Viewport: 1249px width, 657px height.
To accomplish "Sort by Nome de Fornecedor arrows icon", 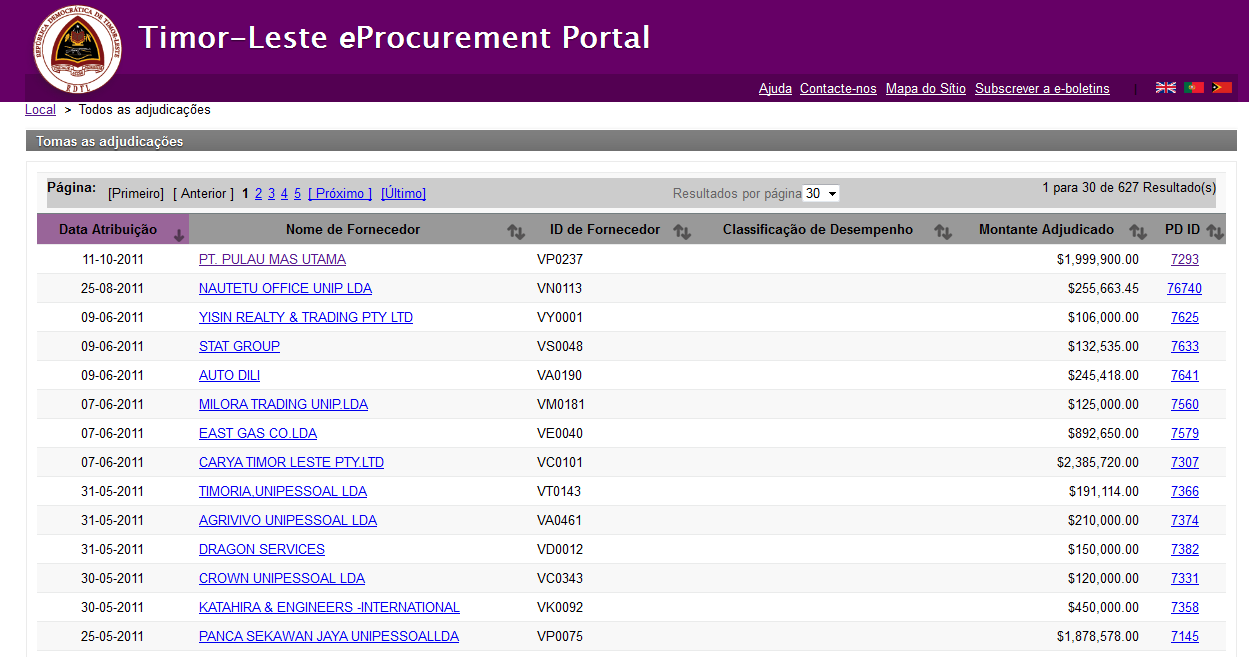I will 516,231.
